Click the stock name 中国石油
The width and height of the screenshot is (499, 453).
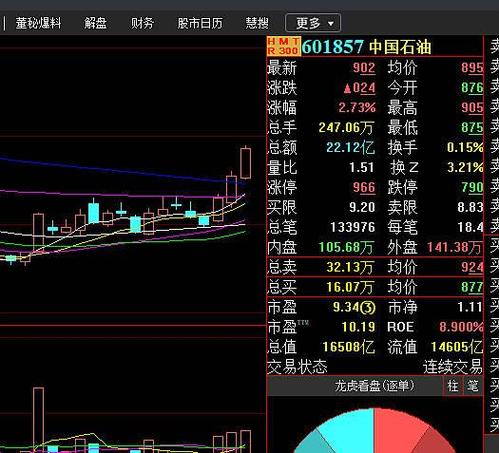pyautogui.click(x=400, y=47)
